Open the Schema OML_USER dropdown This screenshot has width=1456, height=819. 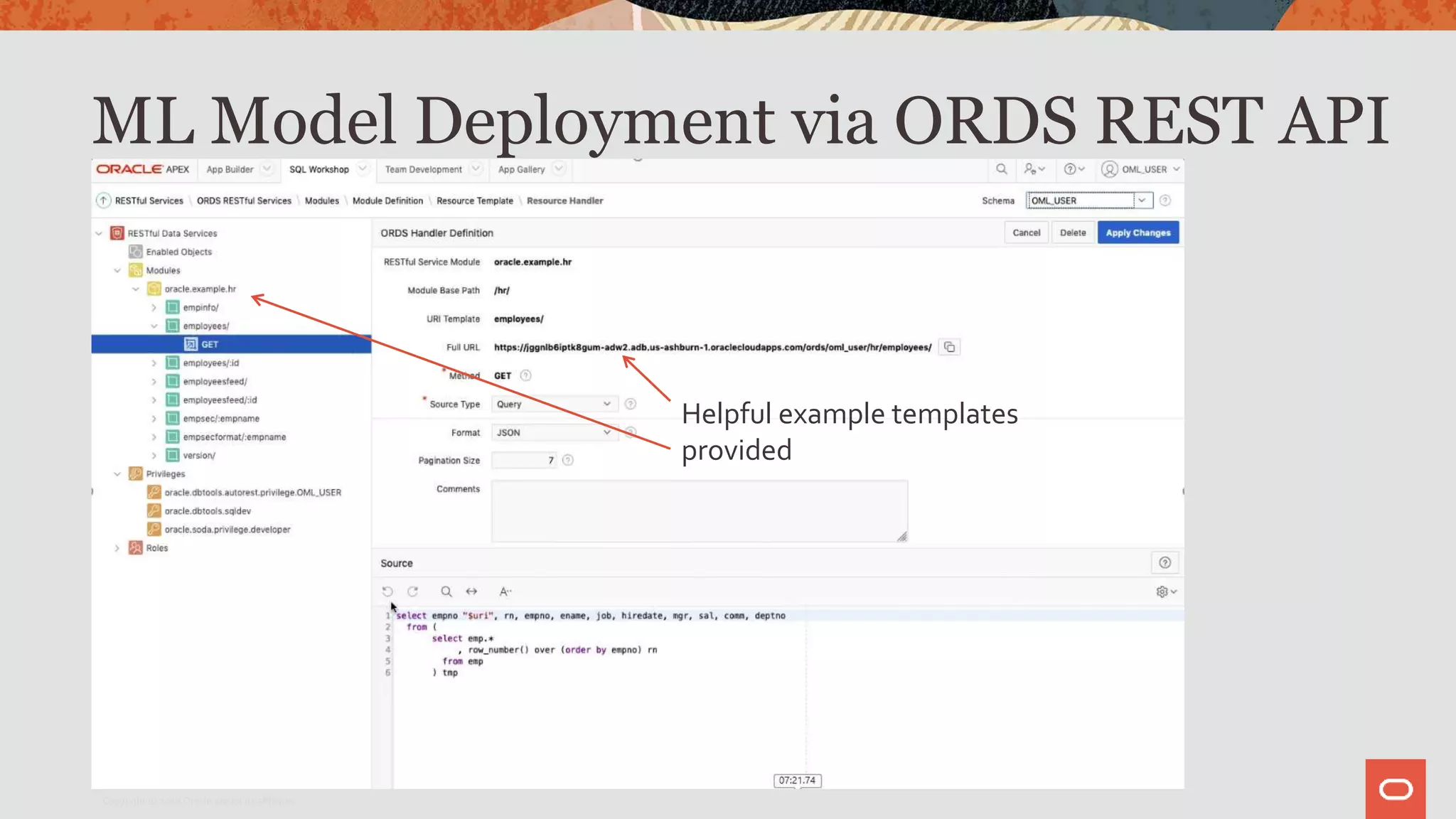(1089, 200)
